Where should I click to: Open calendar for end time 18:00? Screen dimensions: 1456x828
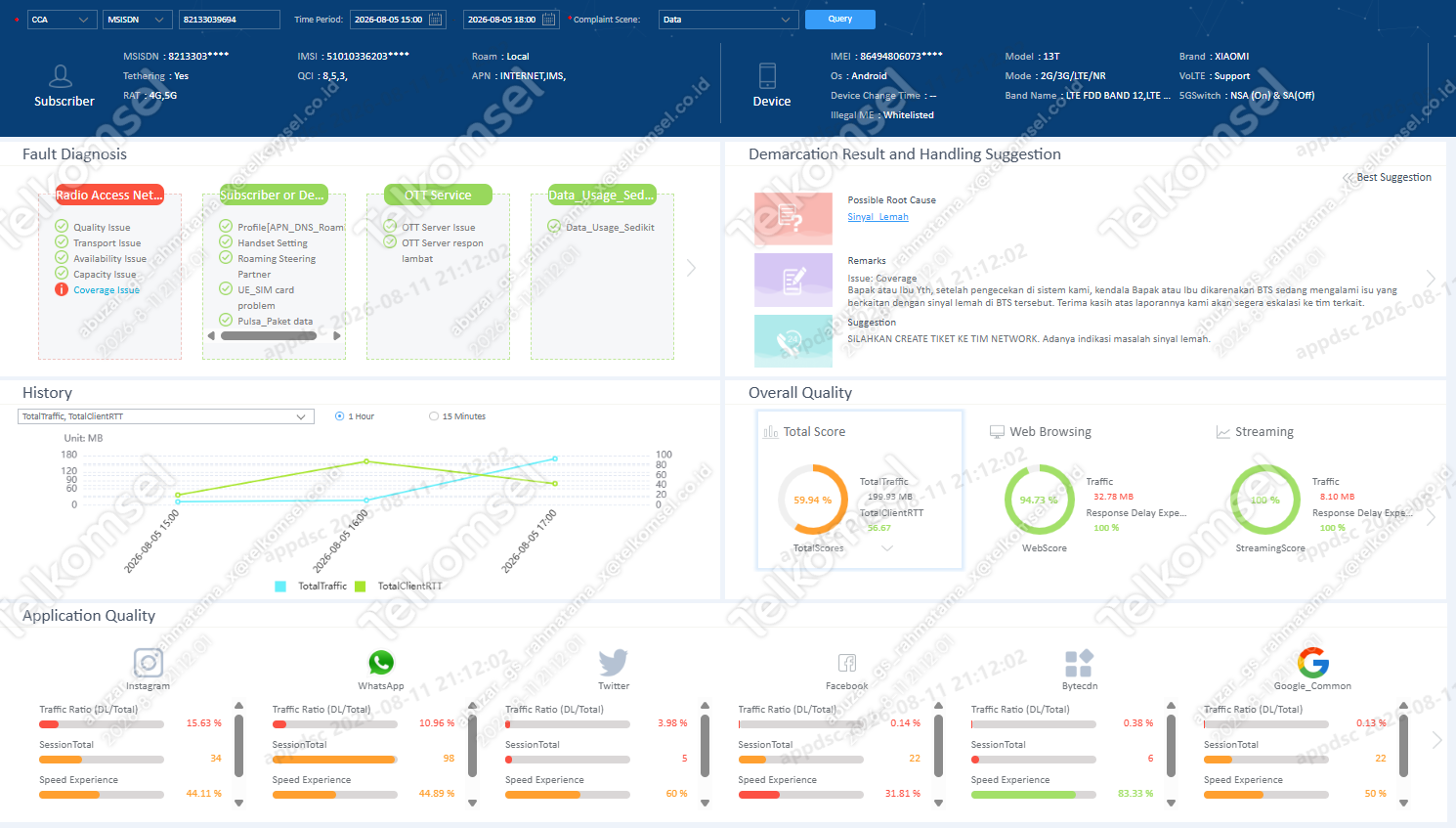[549, 20]
